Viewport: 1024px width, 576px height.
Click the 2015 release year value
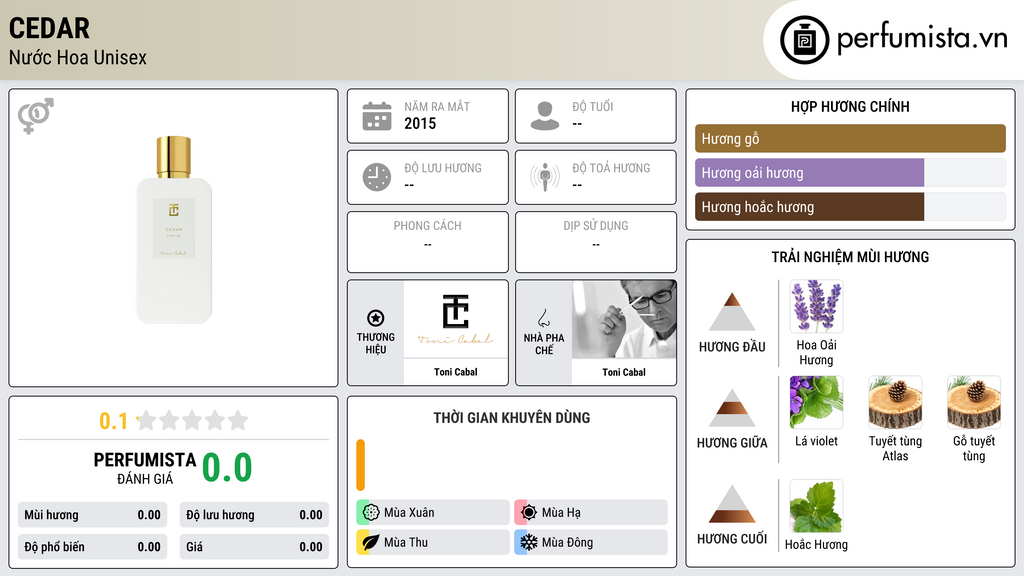pyautogui.click(x=420, y=123)
